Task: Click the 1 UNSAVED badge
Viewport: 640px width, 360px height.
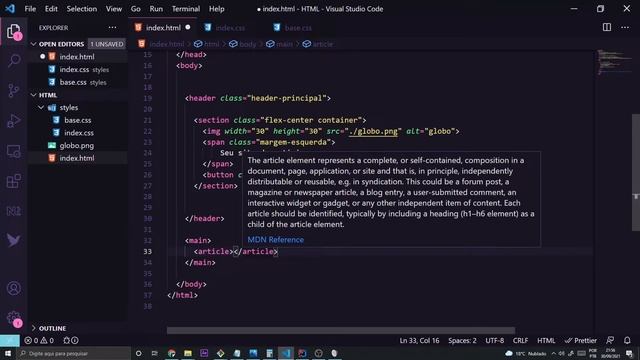Action: (107, 44)
